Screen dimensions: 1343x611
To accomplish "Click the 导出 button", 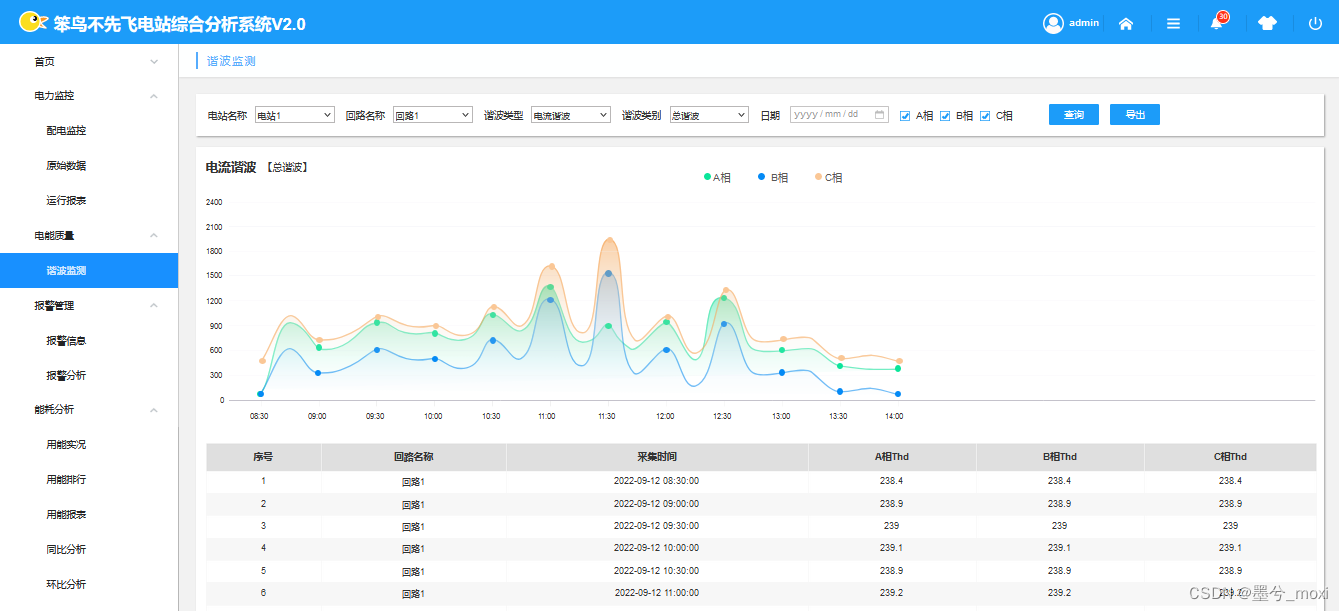I will click(1135, 115).
